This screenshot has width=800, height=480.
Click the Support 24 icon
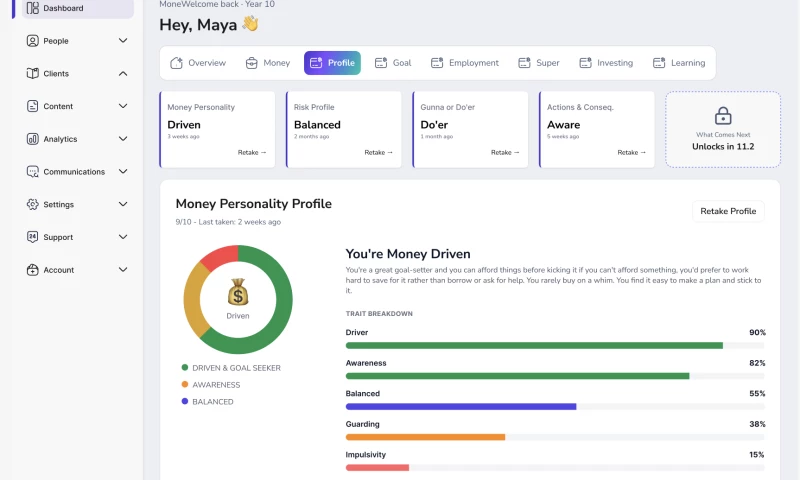(33, 237)
